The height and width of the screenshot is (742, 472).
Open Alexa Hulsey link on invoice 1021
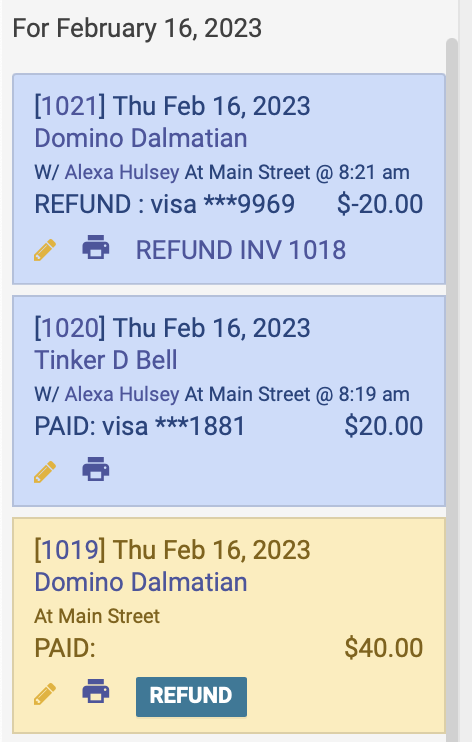(122, 172)
